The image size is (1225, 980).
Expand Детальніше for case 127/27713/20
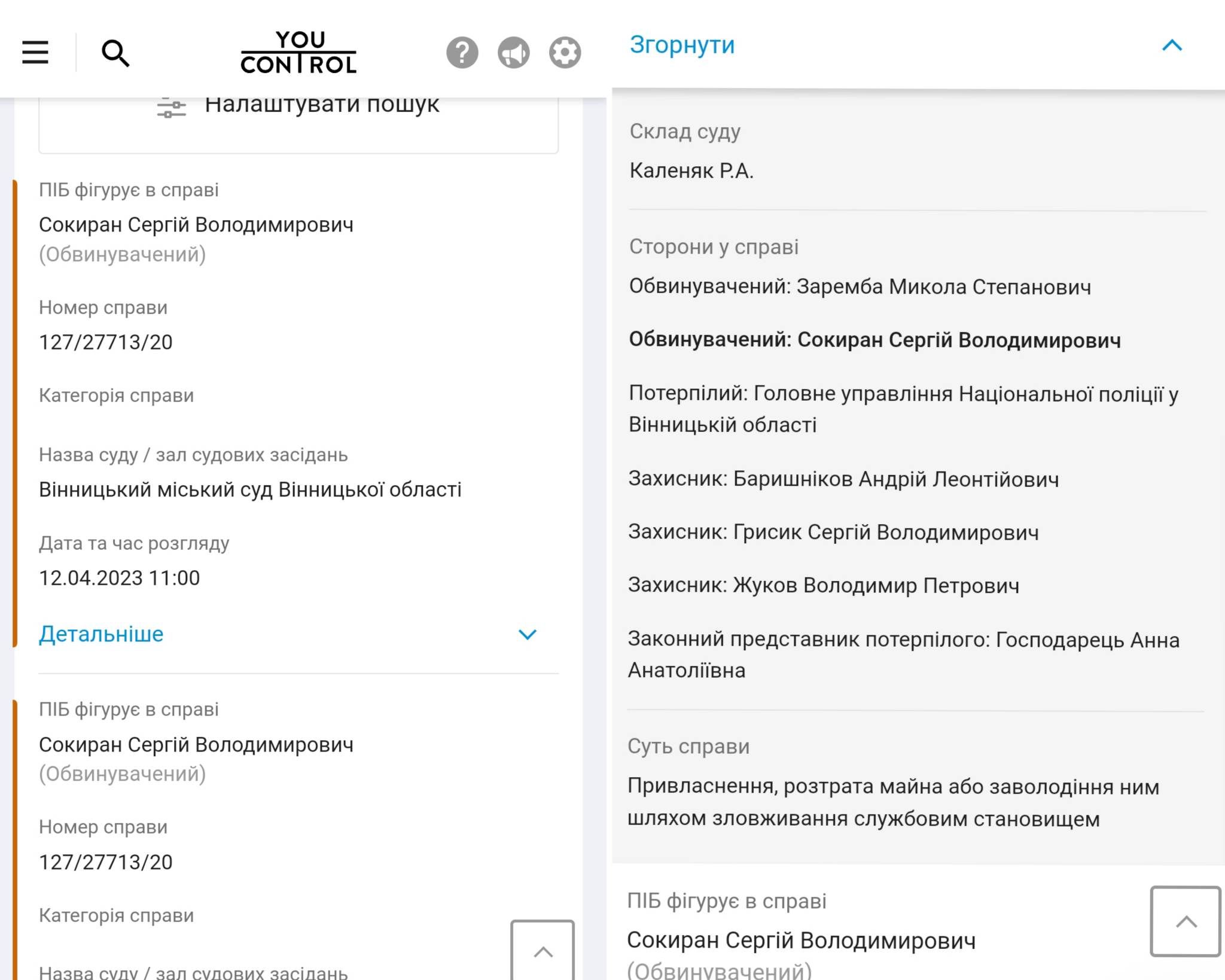tap(100, 634)
